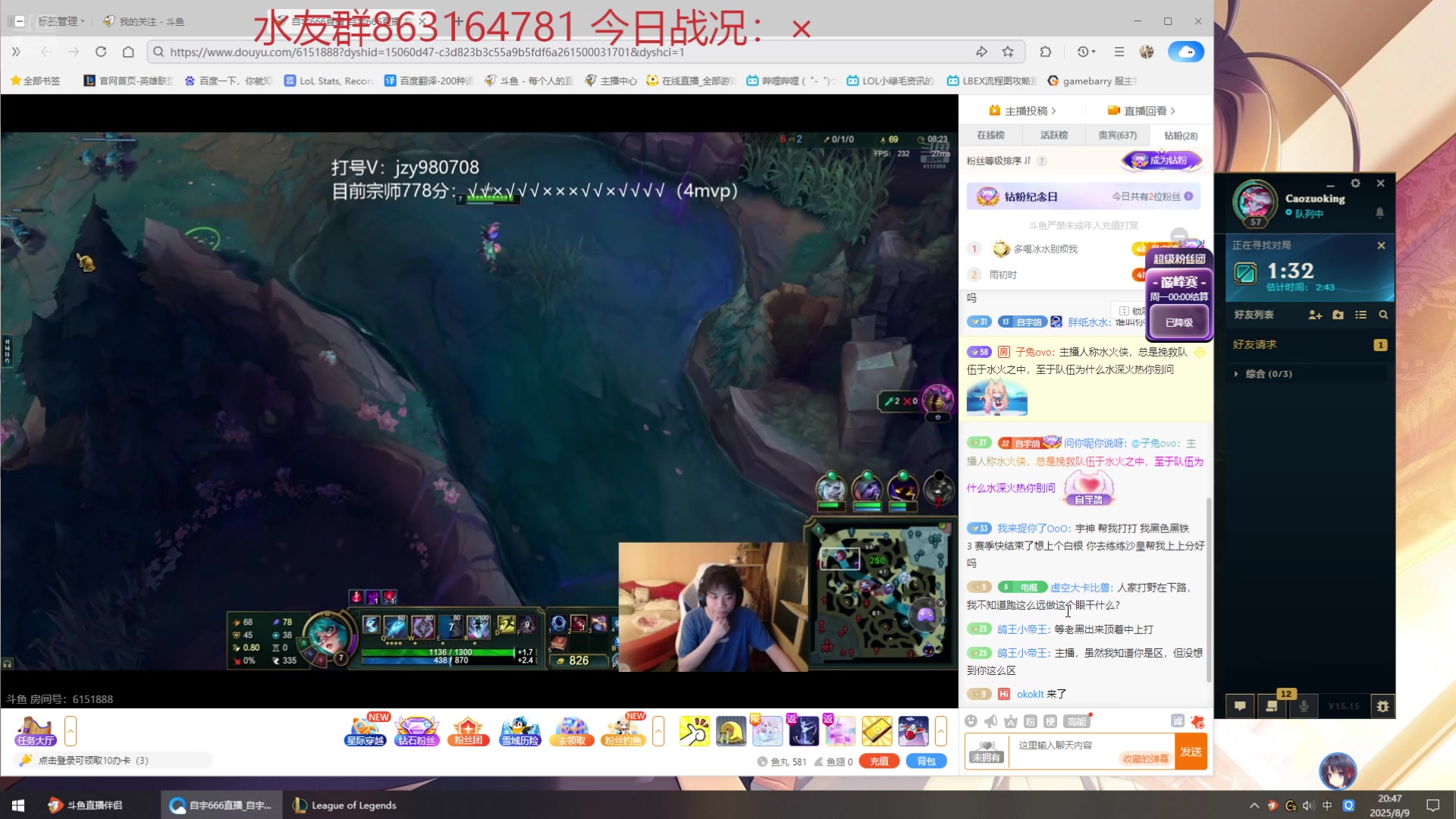This screenshot has height=819, width=1456.
Task: Change 粉丝等级排序 sort order
Action: click(999, 161)
